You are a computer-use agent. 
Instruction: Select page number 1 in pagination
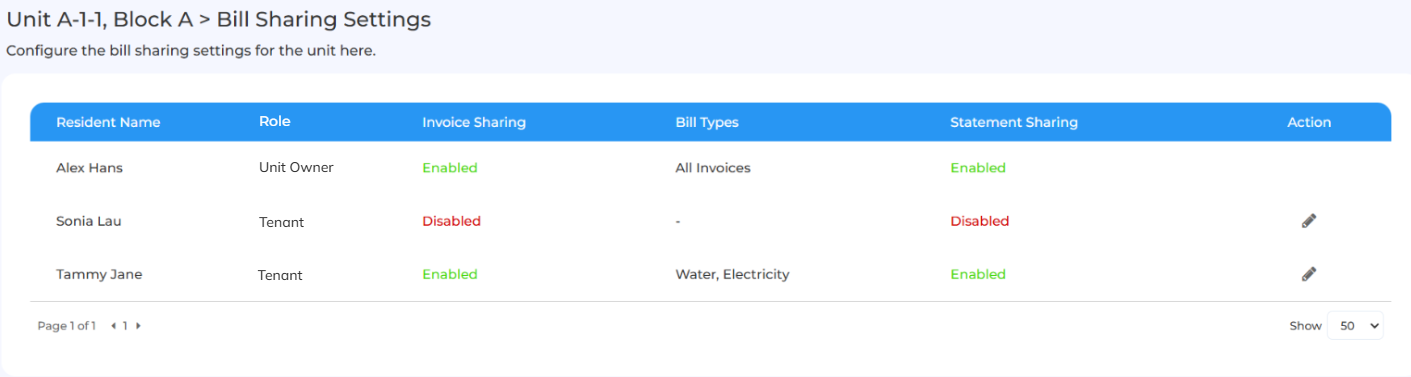click(x=126, y=326)
